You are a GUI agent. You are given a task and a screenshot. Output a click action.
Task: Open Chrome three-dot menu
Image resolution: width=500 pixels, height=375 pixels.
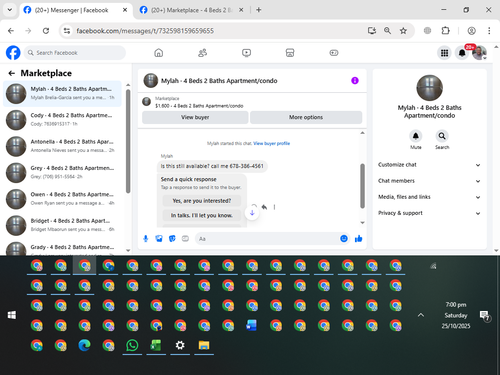[489, 31]
